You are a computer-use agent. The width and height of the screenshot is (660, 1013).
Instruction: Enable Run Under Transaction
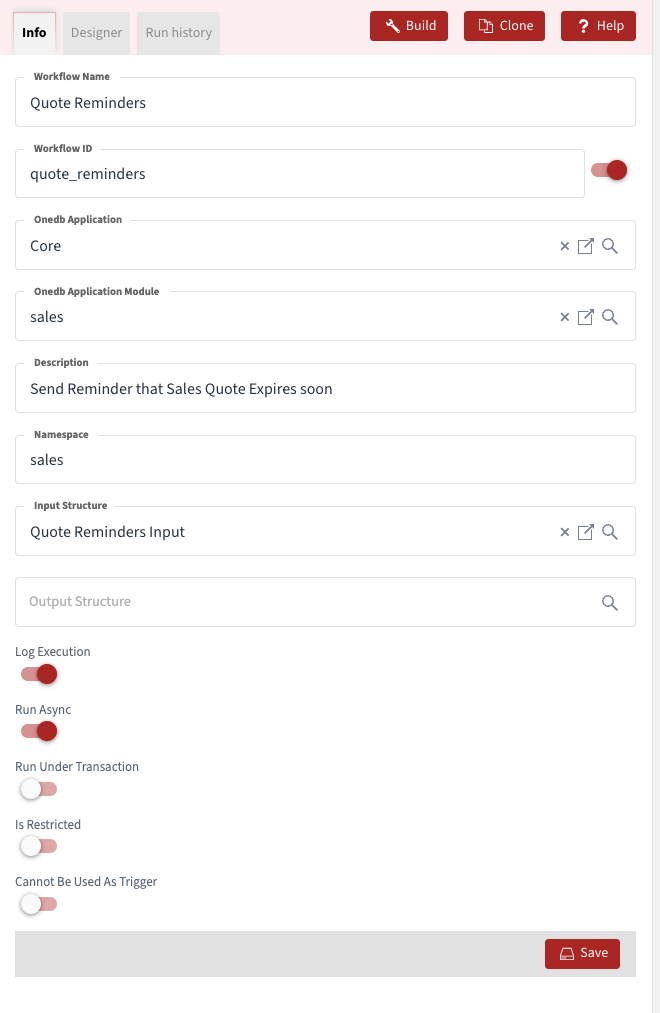38,789
